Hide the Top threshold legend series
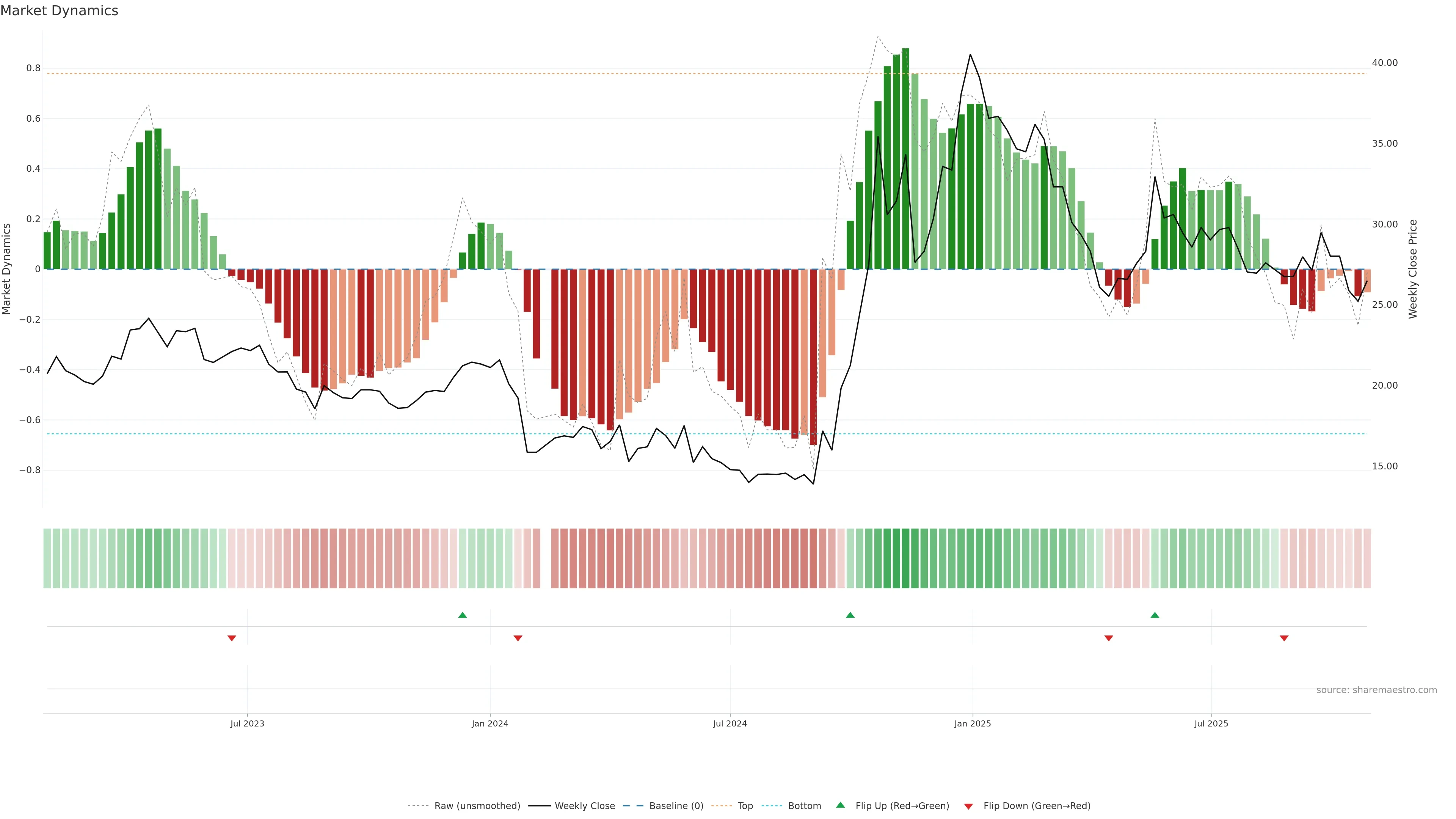Viewport: 1456px width, 819px height. pos(745,806)
